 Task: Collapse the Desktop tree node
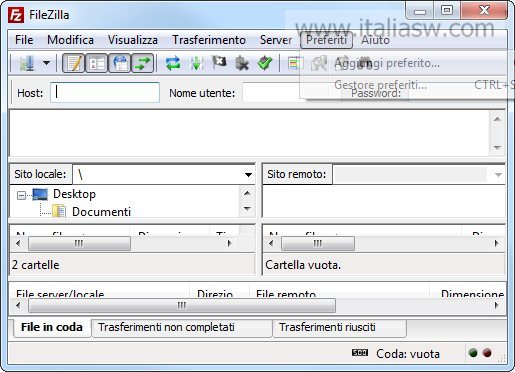tap(21, 195)
